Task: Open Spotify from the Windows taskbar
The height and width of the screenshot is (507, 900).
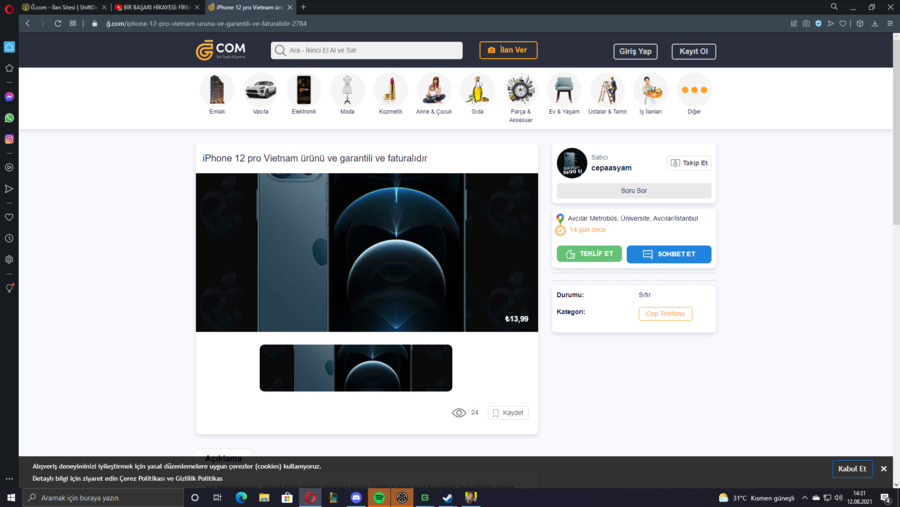Action: [379, 497]
